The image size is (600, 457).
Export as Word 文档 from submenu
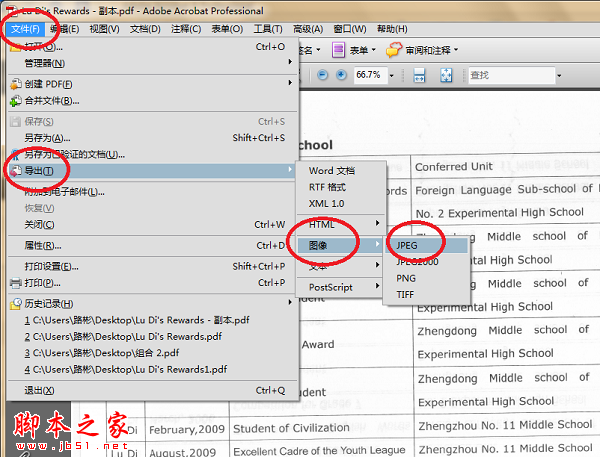341,171
